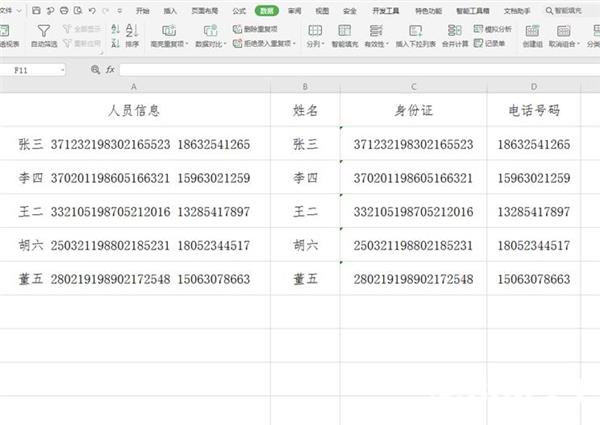This screenshot has width=600, height=425.
Task: Select cell 280219198902172548 in column C
Action: tap(413, 279)
